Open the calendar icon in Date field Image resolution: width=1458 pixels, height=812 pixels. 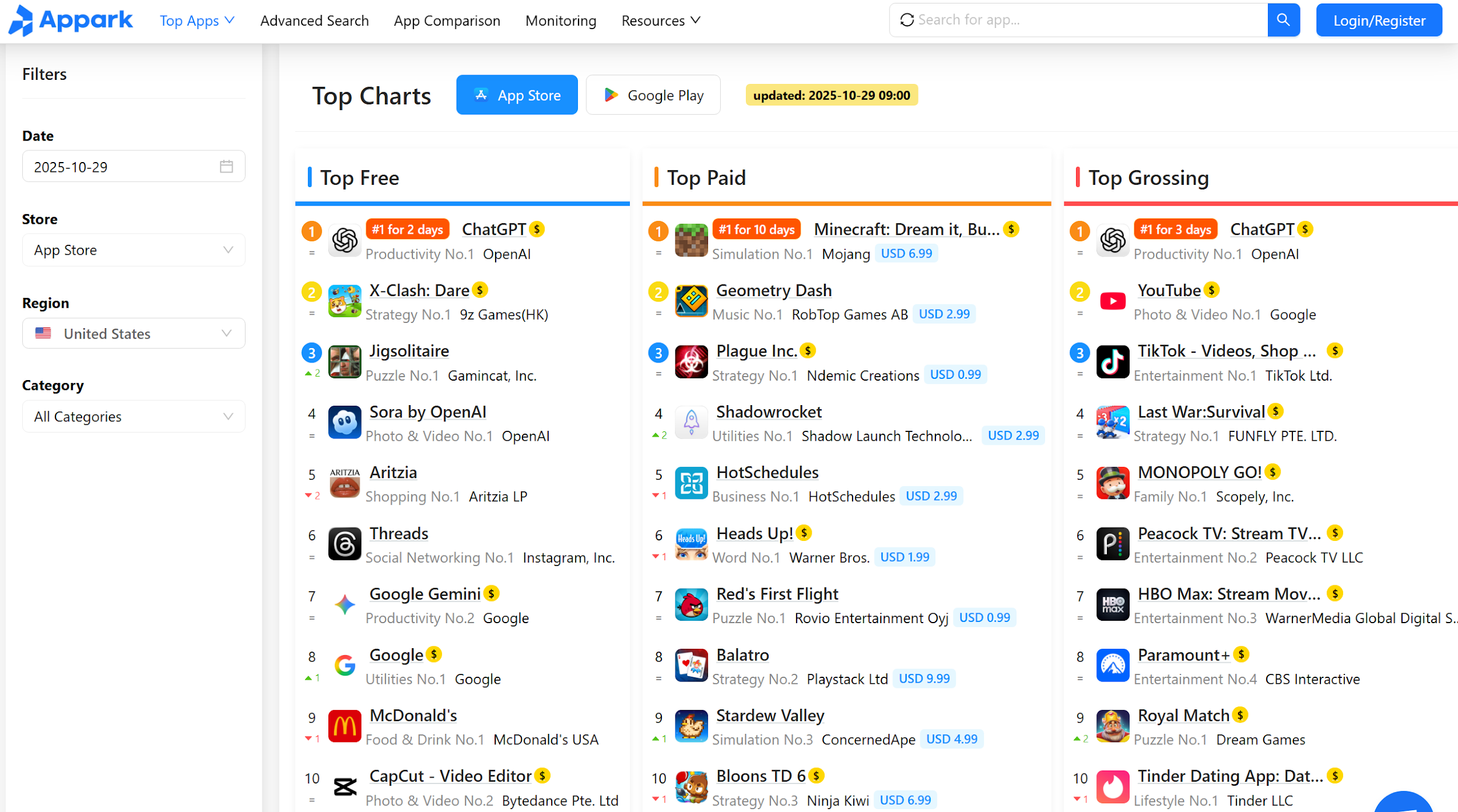pyautogui.click(x=226, y=167)
